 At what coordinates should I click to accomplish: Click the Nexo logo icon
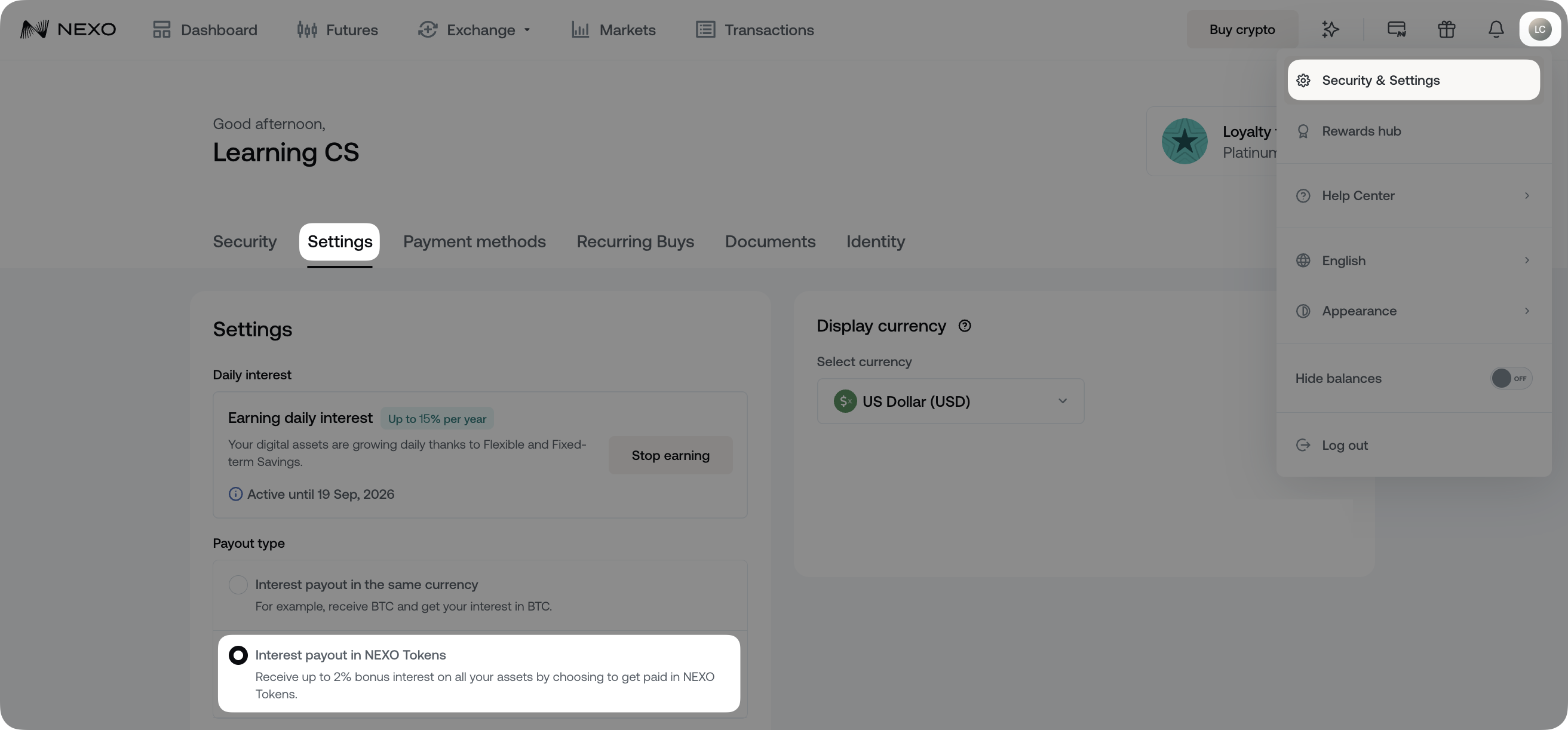click(x=34, y=29)
